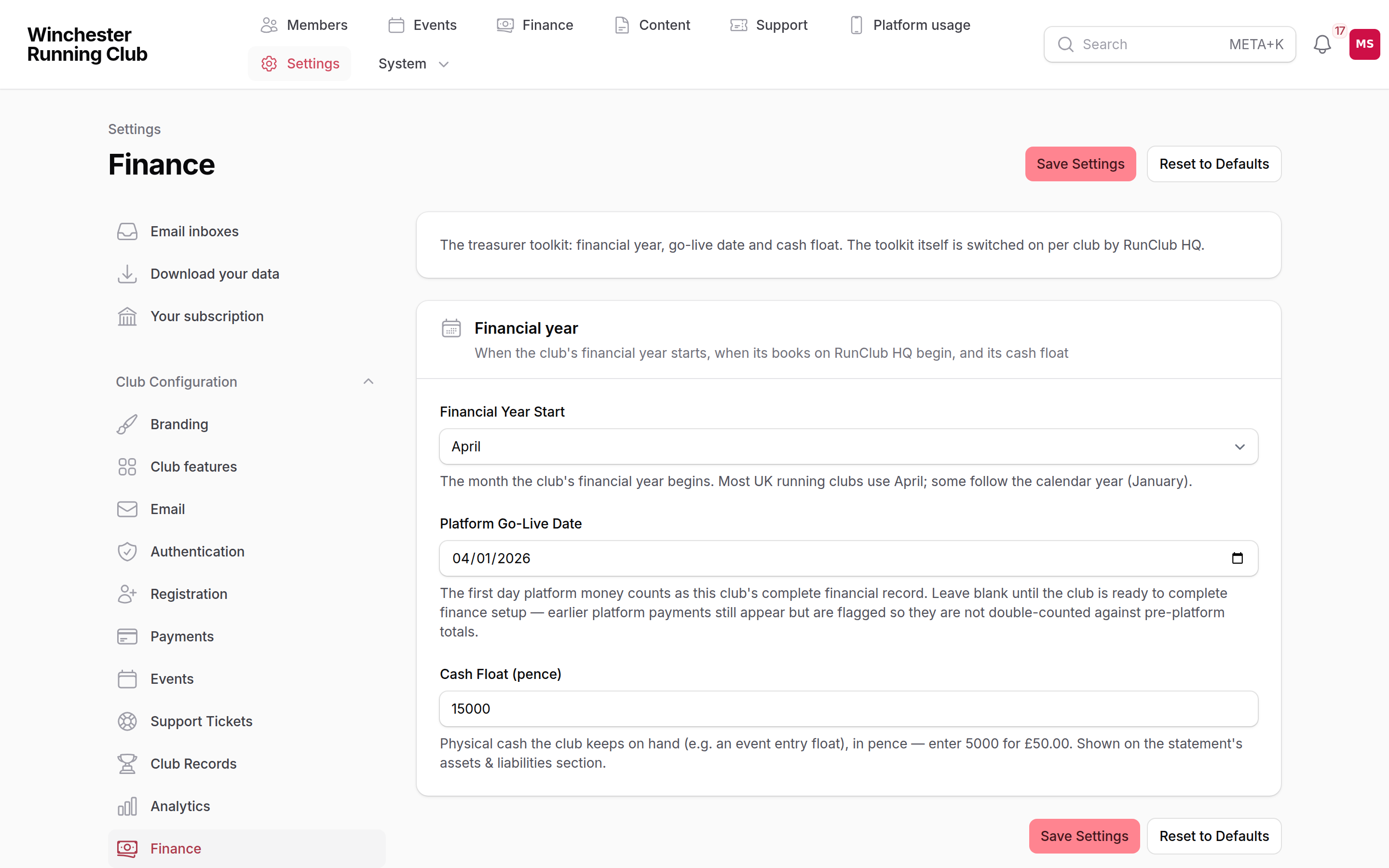Viewport: 1389px width, 868px height.
Task: Click the Search input box
Action: pos(1169,44)
